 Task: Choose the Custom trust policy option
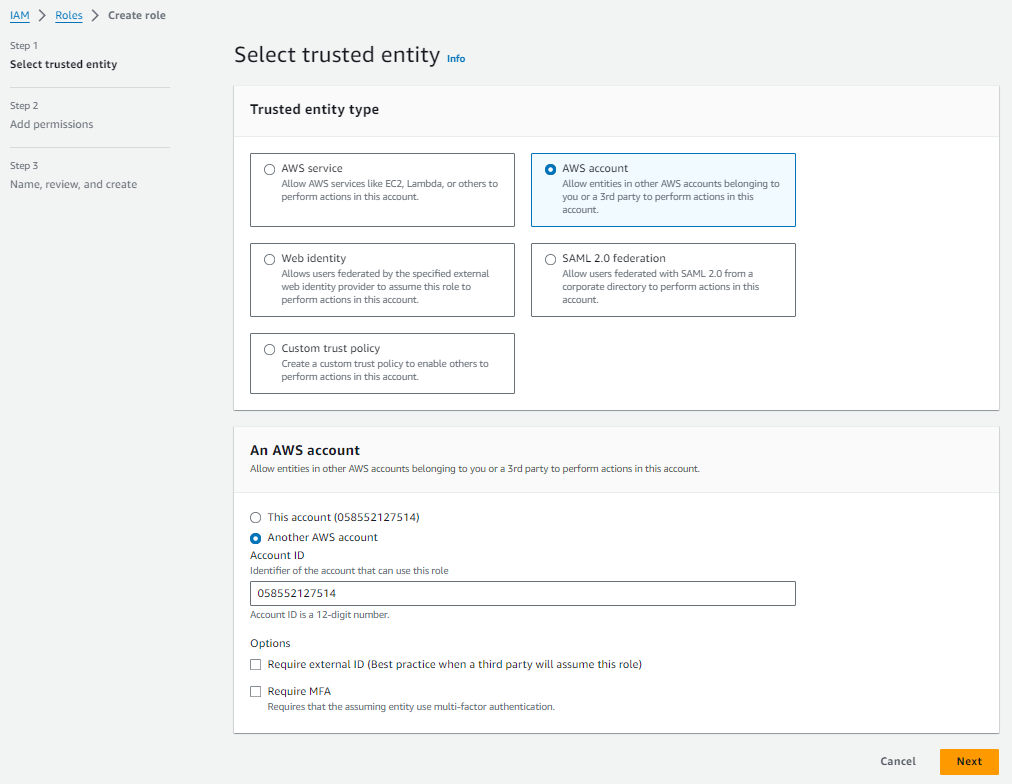coord(269,349)
